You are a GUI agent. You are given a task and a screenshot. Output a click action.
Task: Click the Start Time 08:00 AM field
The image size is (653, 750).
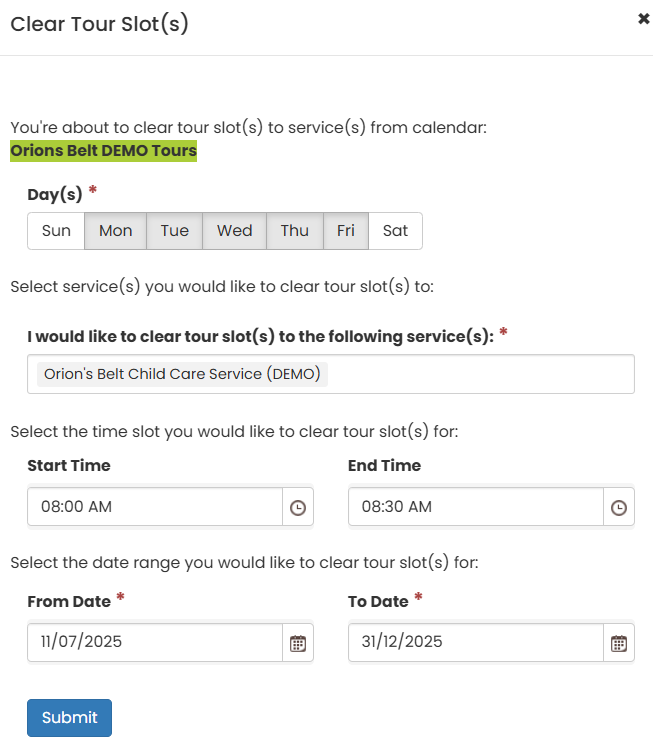pos(155,507)
